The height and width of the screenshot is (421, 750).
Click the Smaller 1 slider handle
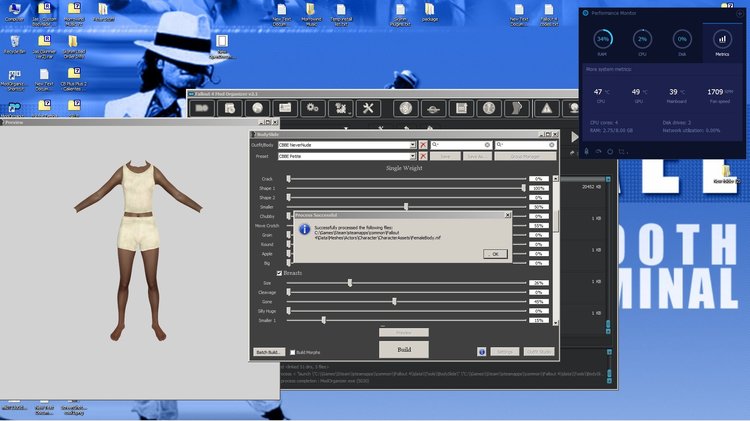[x=324, y=320]
